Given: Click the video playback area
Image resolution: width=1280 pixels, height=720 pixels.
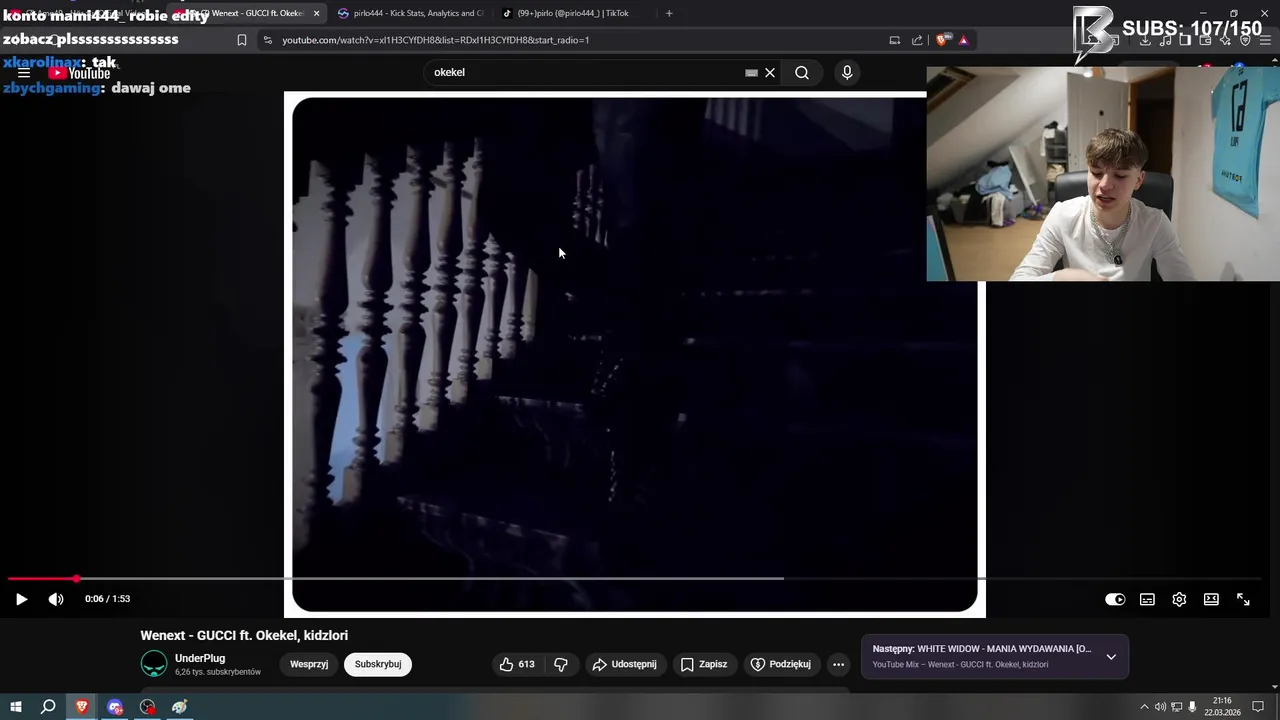Looking at the screenshot, I should [x=634, y=354].
